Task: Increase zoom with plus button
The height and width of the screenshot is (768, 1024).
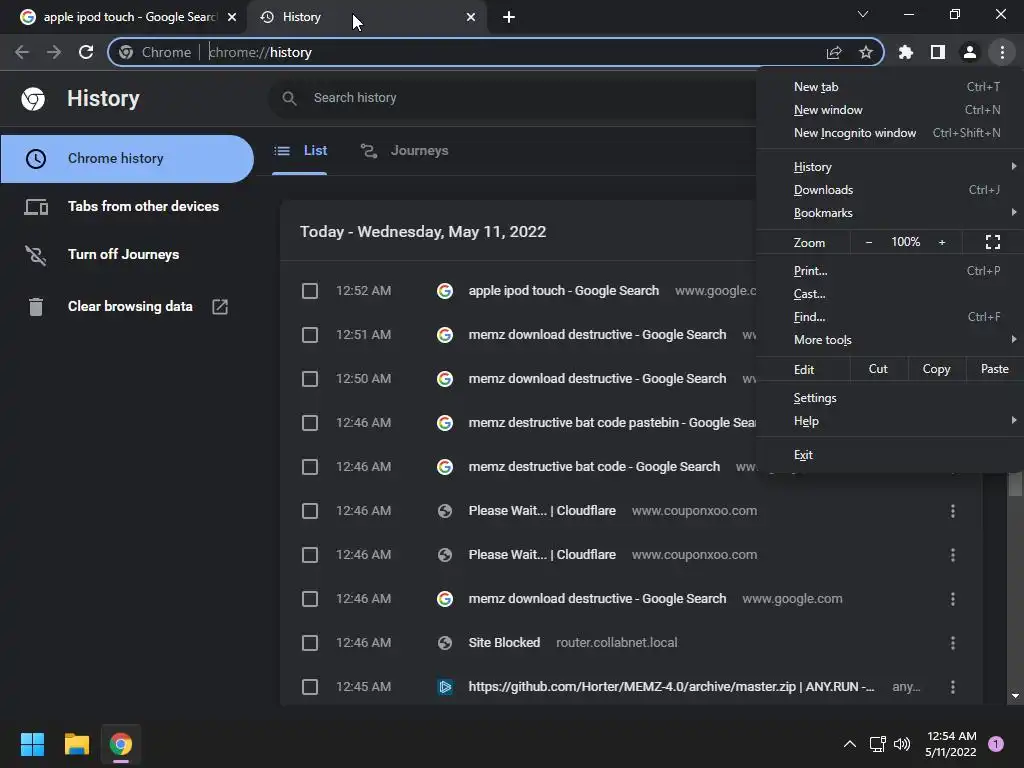Action: coord(942,242)
